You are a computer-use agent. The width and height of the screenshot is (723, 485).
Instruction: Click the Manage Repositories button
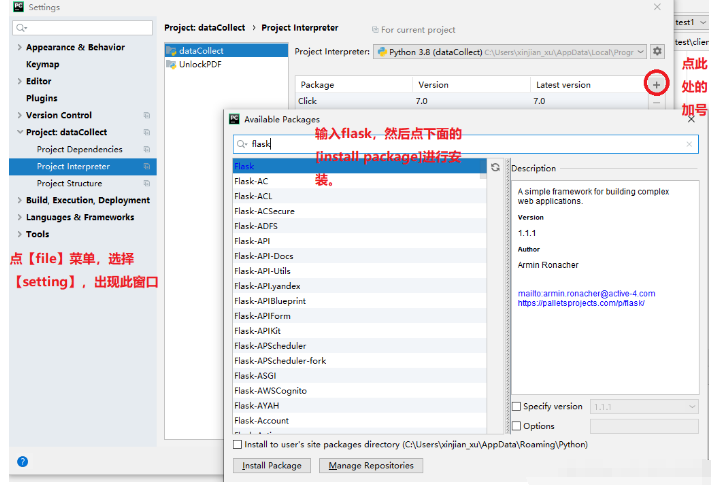[x=371, y=465]
